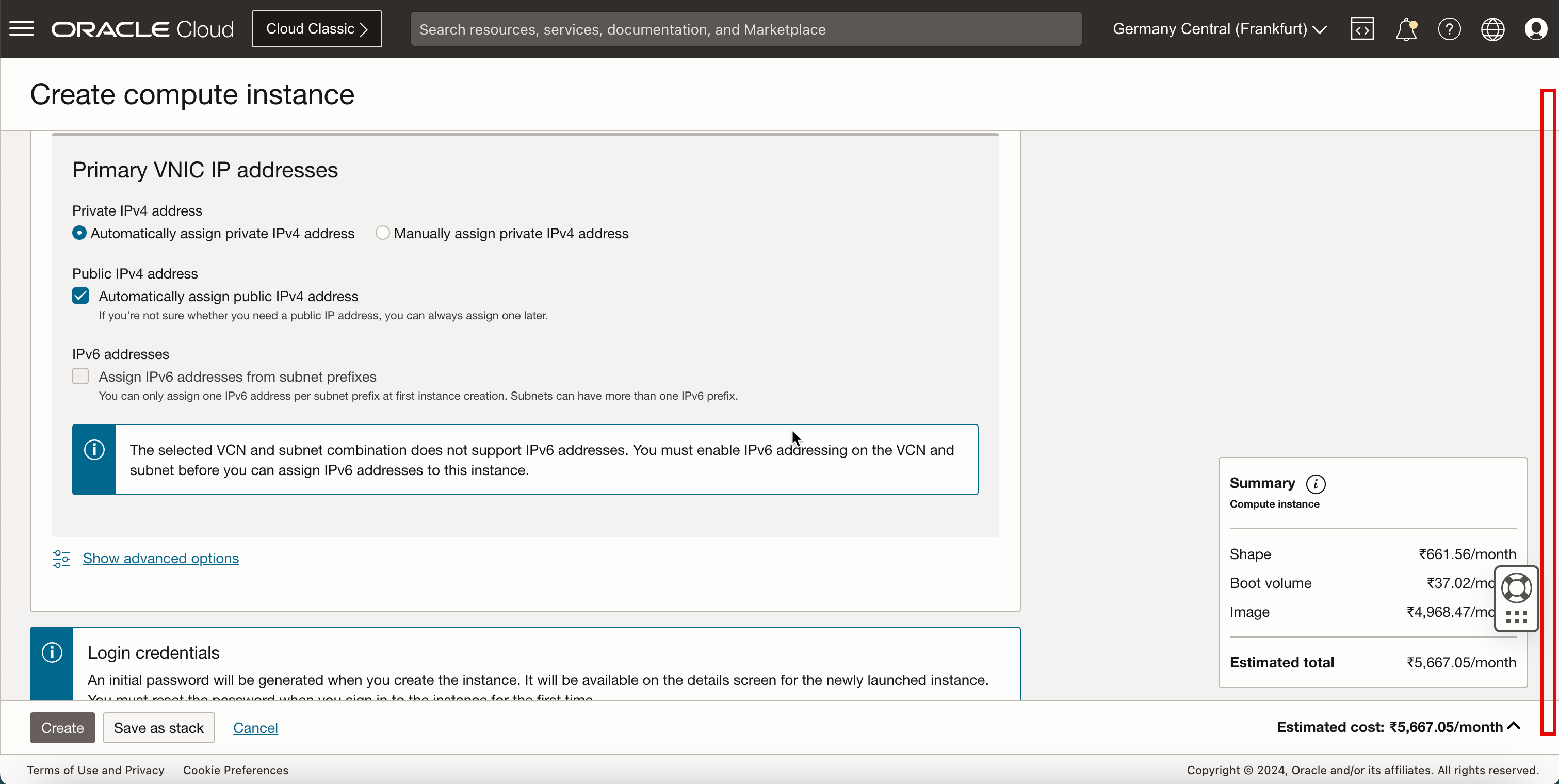Uncheck Automatically assign public IPv4 address
The image size is (1559, 784).
pos(80,296)
